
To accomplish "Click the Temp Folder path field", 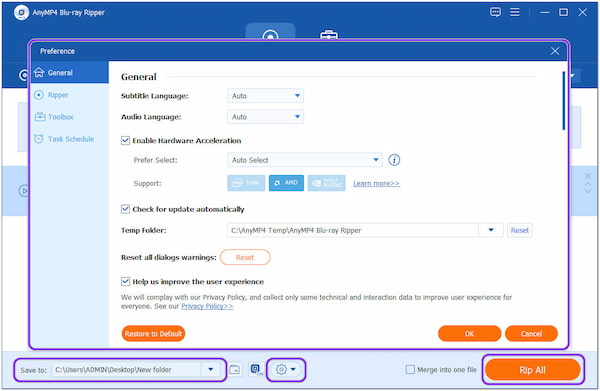I will [353, 230].
